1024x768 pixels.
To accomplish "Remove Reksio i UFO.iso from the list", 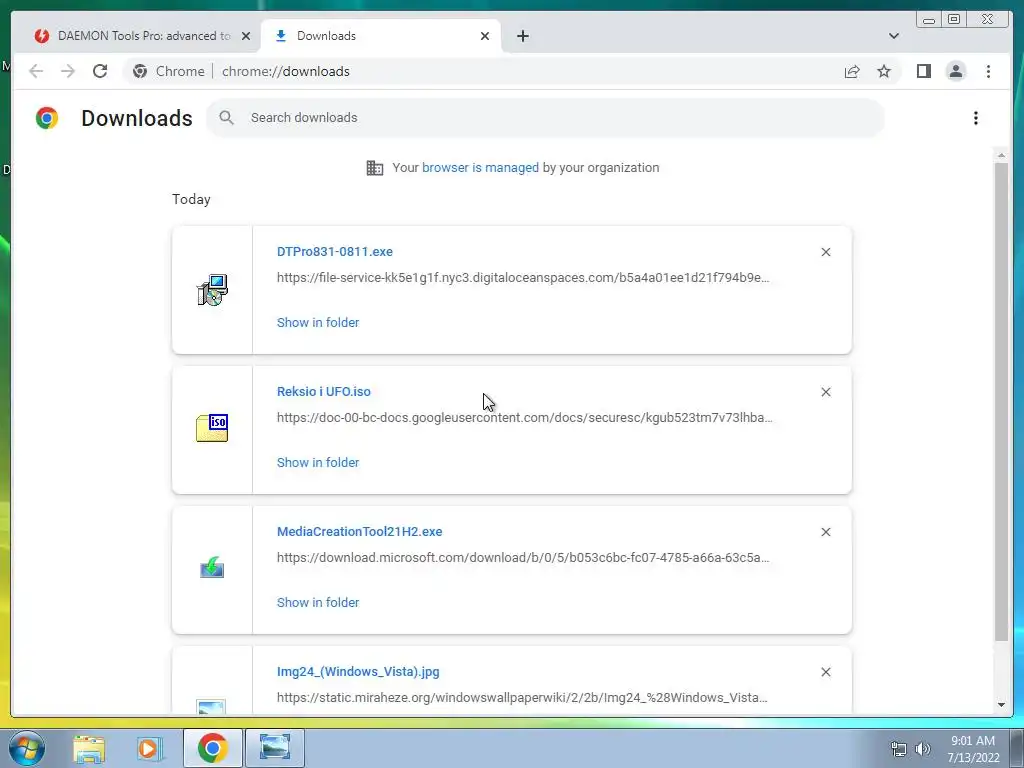I will pos(825,392).
